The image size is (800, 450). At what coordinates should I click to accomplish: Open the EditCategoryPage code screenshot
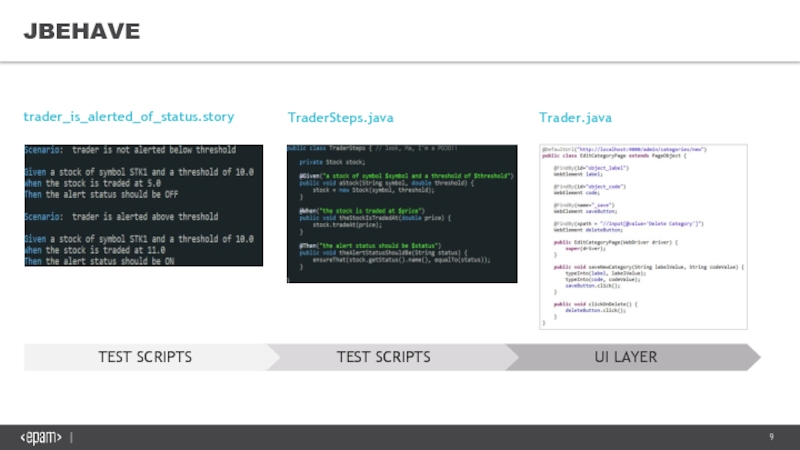(x=643, y=236)
